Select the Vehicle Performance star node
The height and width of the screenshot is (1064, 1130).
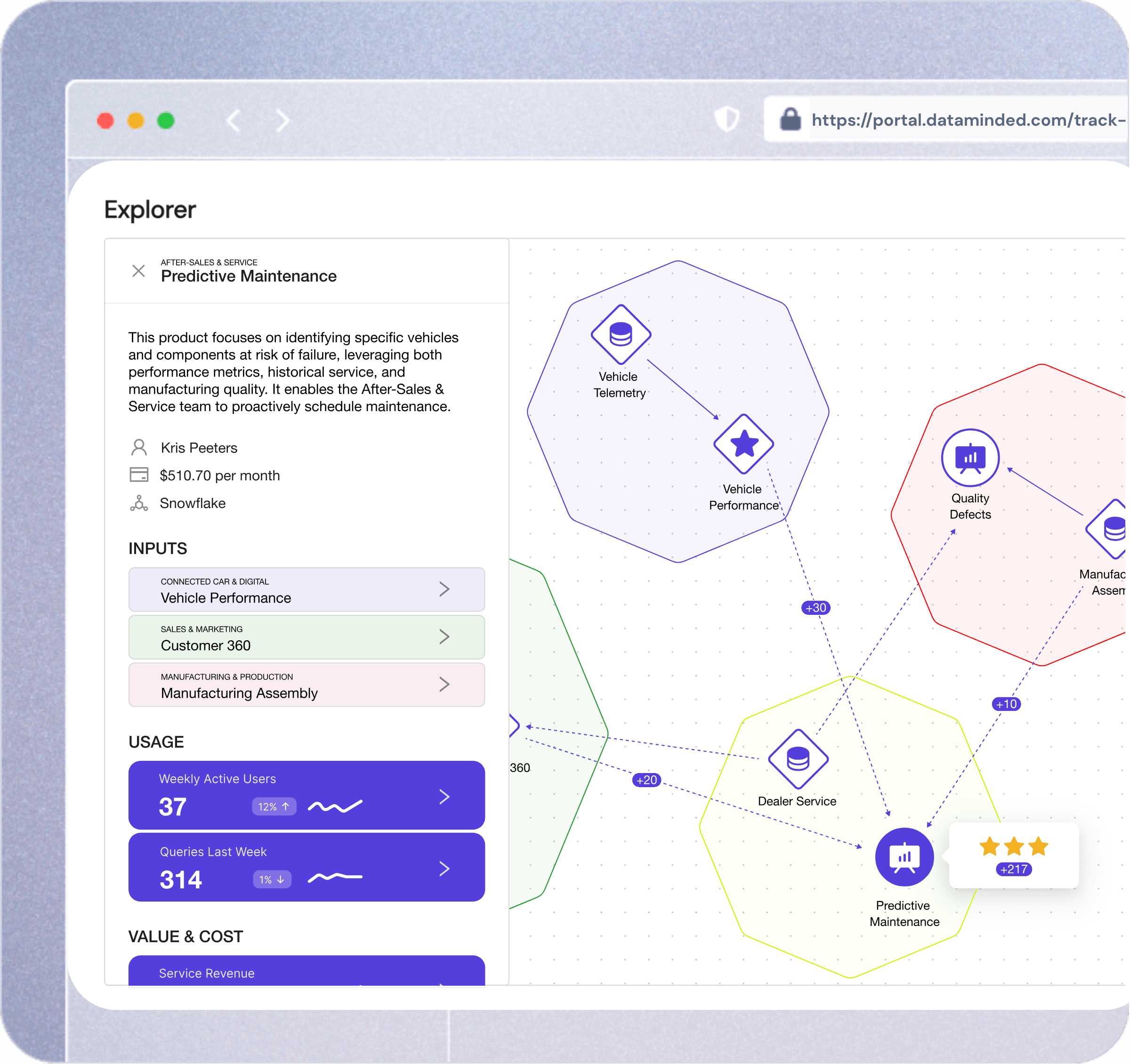pyautogui.click(x=743, y=444)
